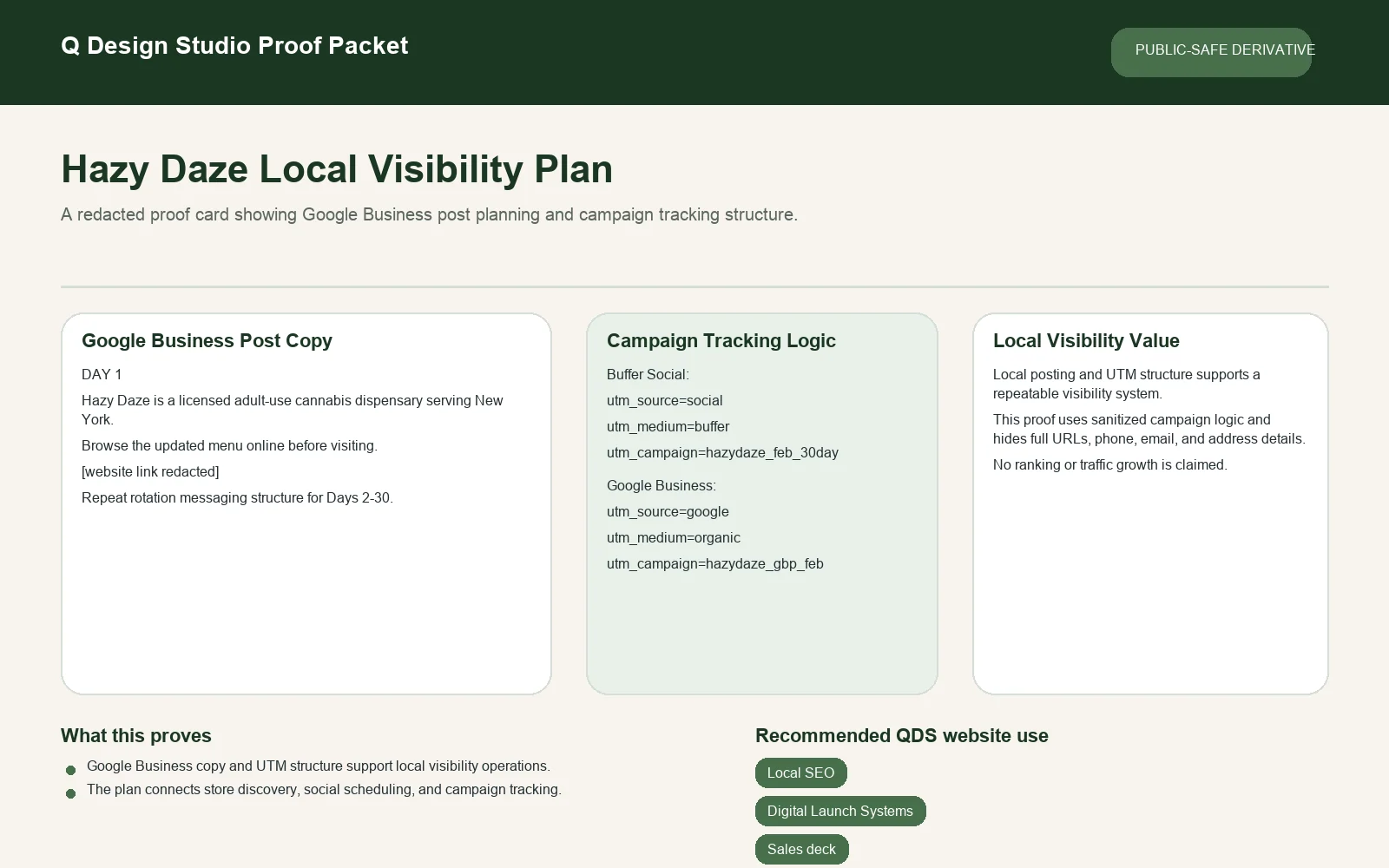Click the 'Local posting and UTM structure supports' paragraph
This screenshot has width=1389, height=868.
coord(1127,384)
